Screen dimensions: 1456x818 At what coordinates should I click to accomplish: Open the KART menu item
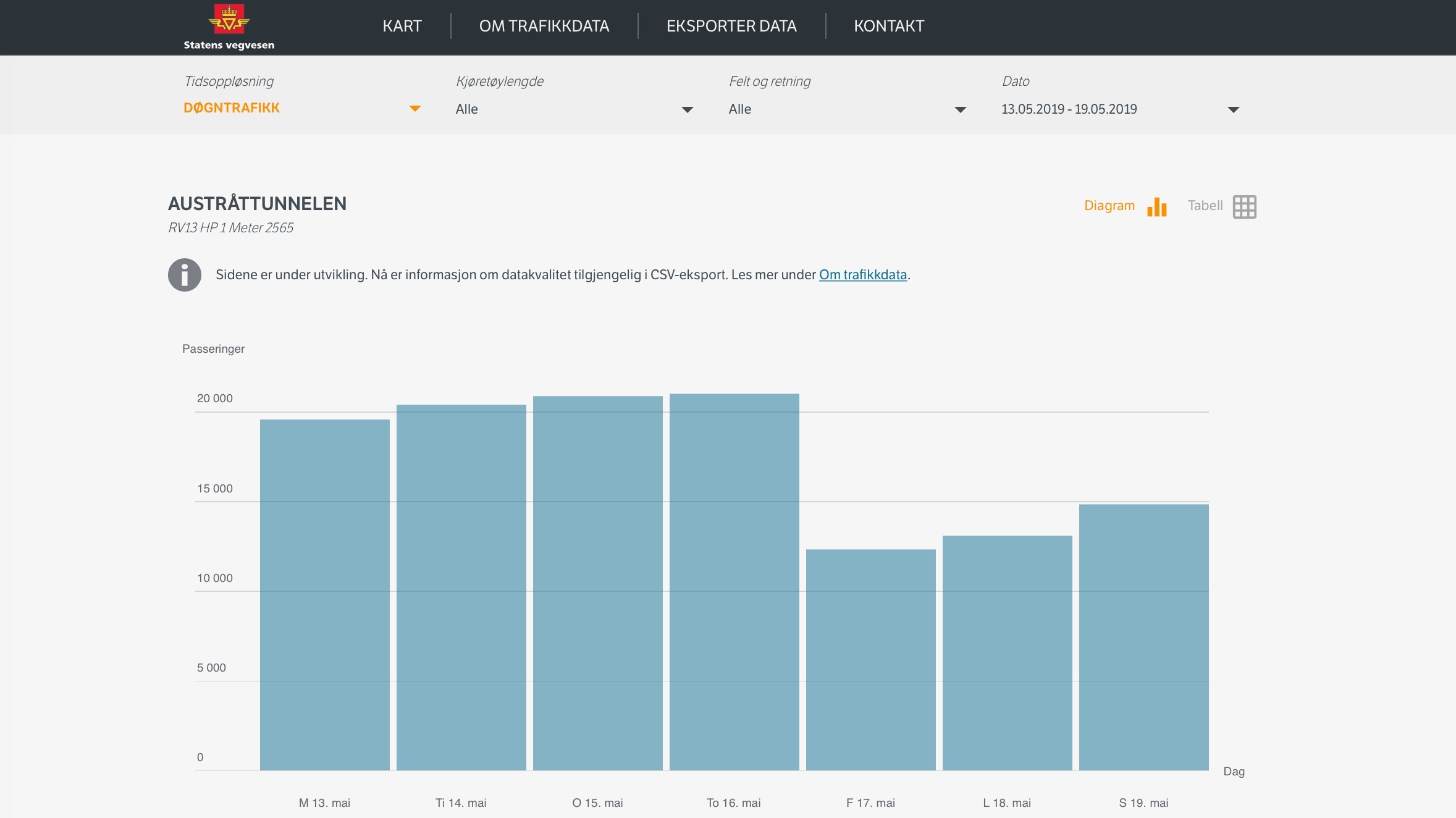(x=402, y=26)
